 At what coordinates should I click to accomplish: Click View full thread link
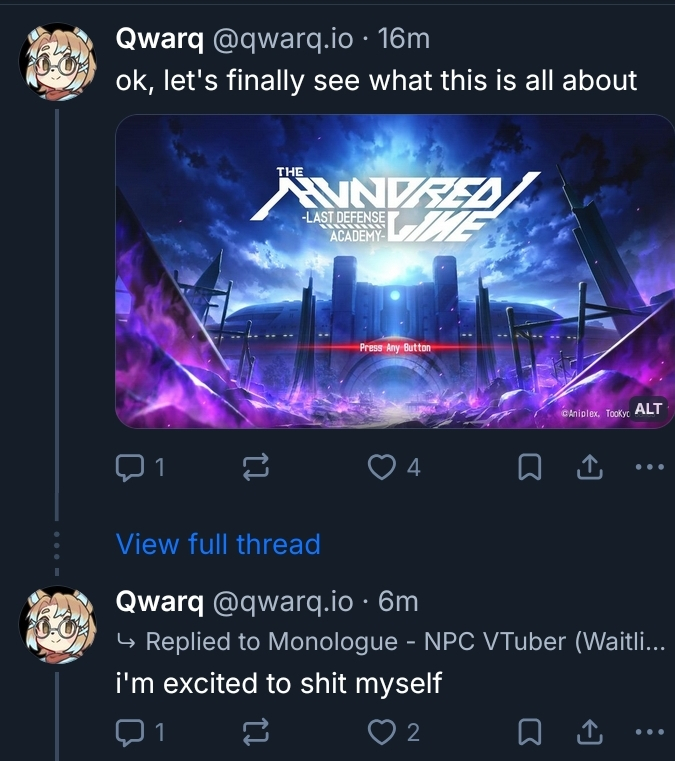pyautogui.click(x=218, y=544)
